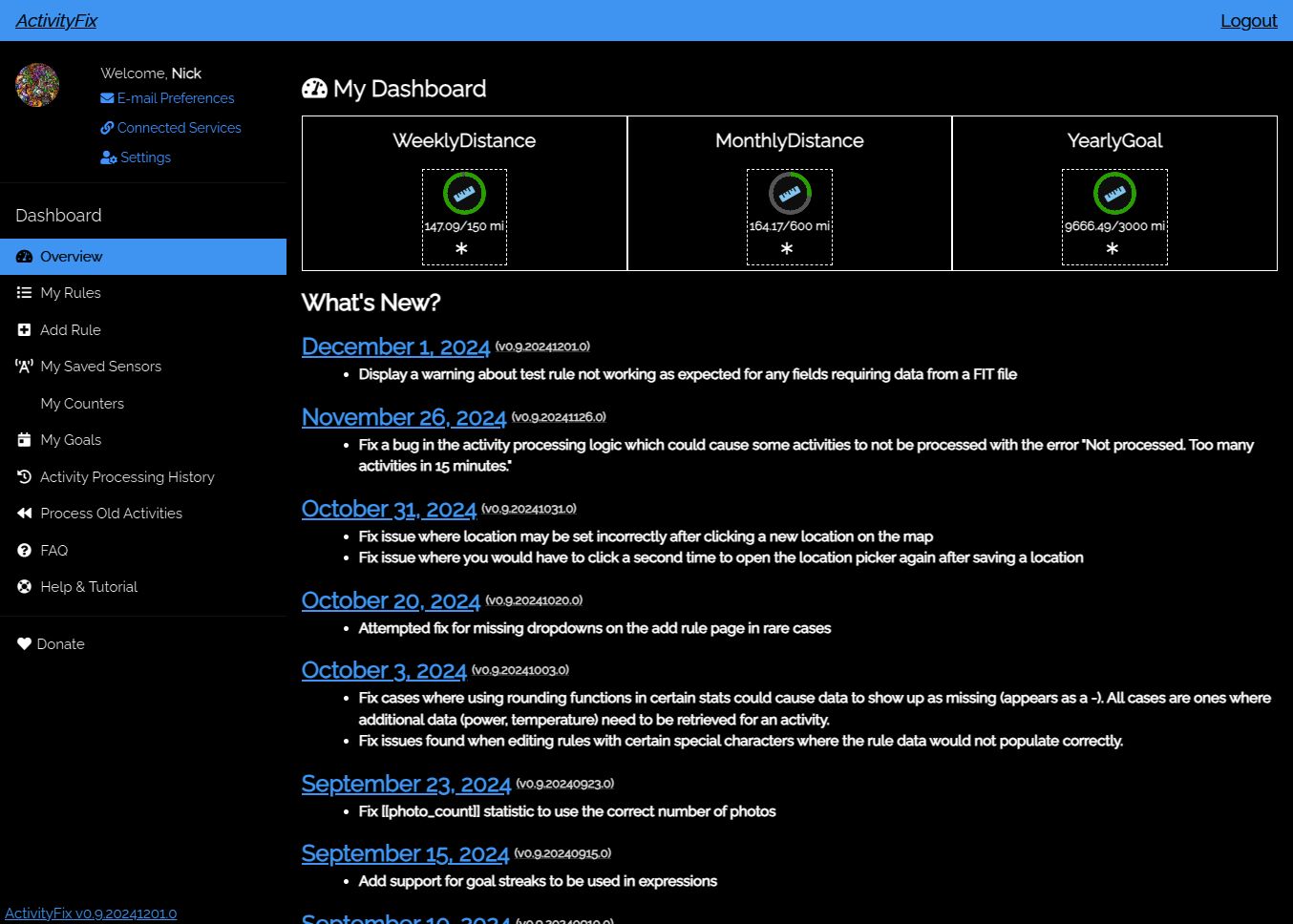The height and width of the screenshot is (924, 1293).
Task: Click the gauge icon next to Overview
Action: click(x=24, y=256)
